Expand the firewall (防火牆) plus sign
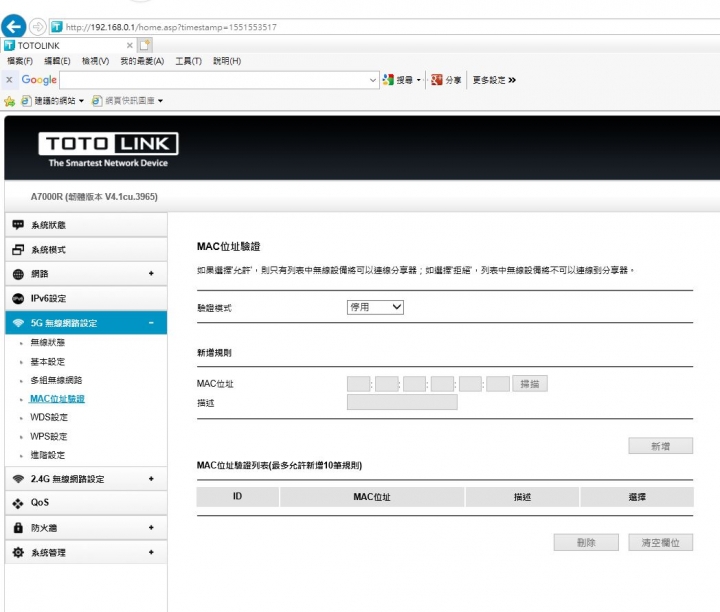This screenshot has height=612, width=720. [x=151, y=528]
